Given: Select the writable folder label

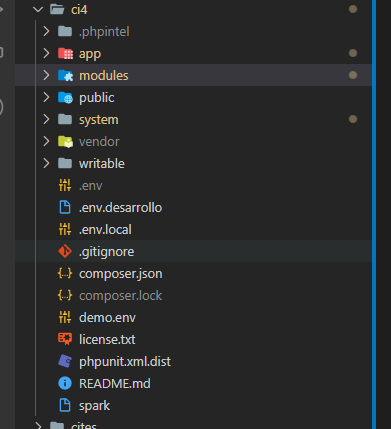Looking at the screenshot, I should (x=102, y=164).
